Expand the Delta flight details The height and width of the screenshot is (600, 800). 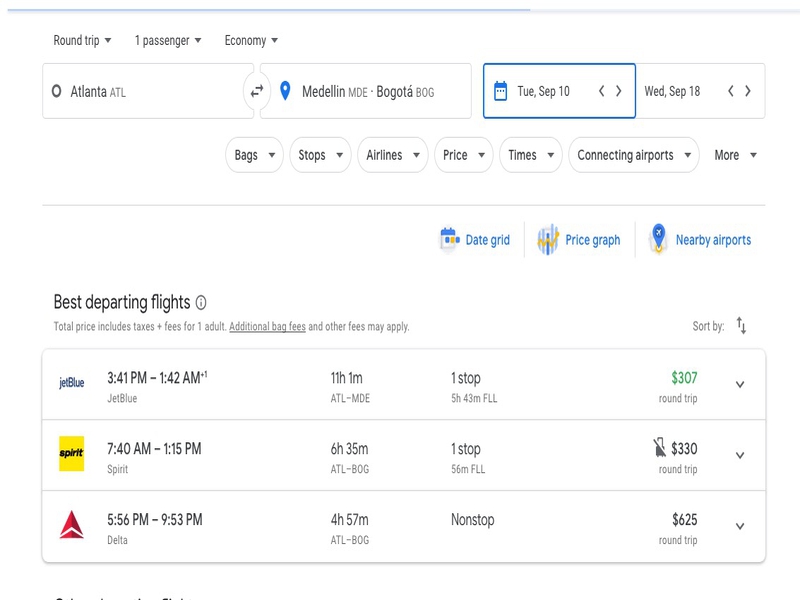click(x=740, y=527)
